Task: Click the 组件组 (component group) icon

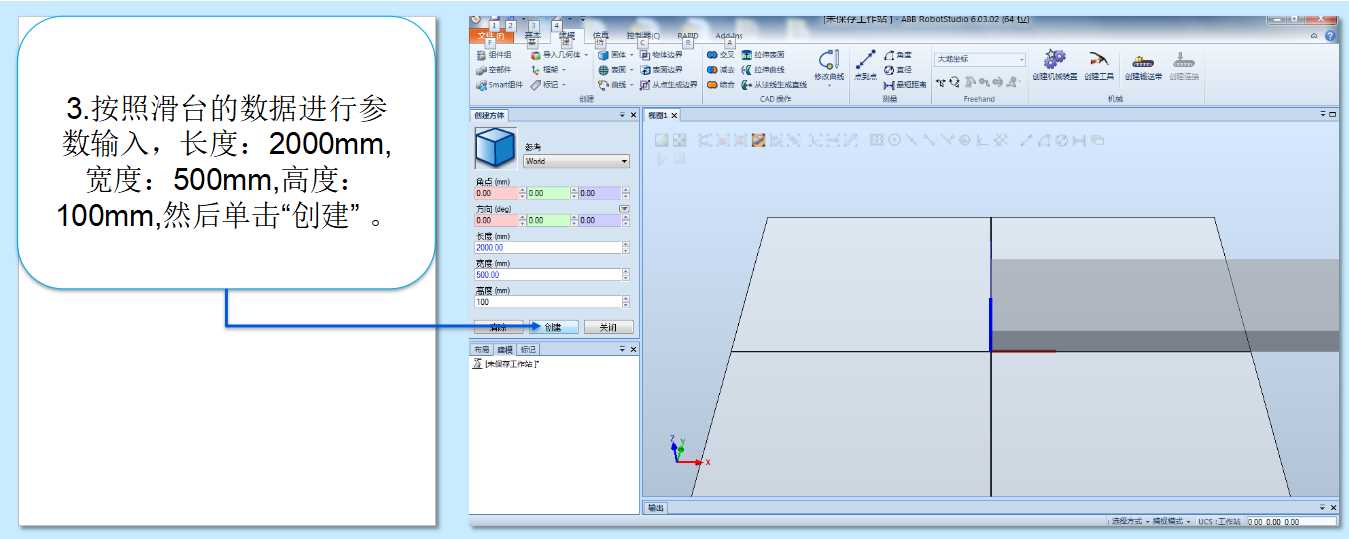Action: point(481,55)
